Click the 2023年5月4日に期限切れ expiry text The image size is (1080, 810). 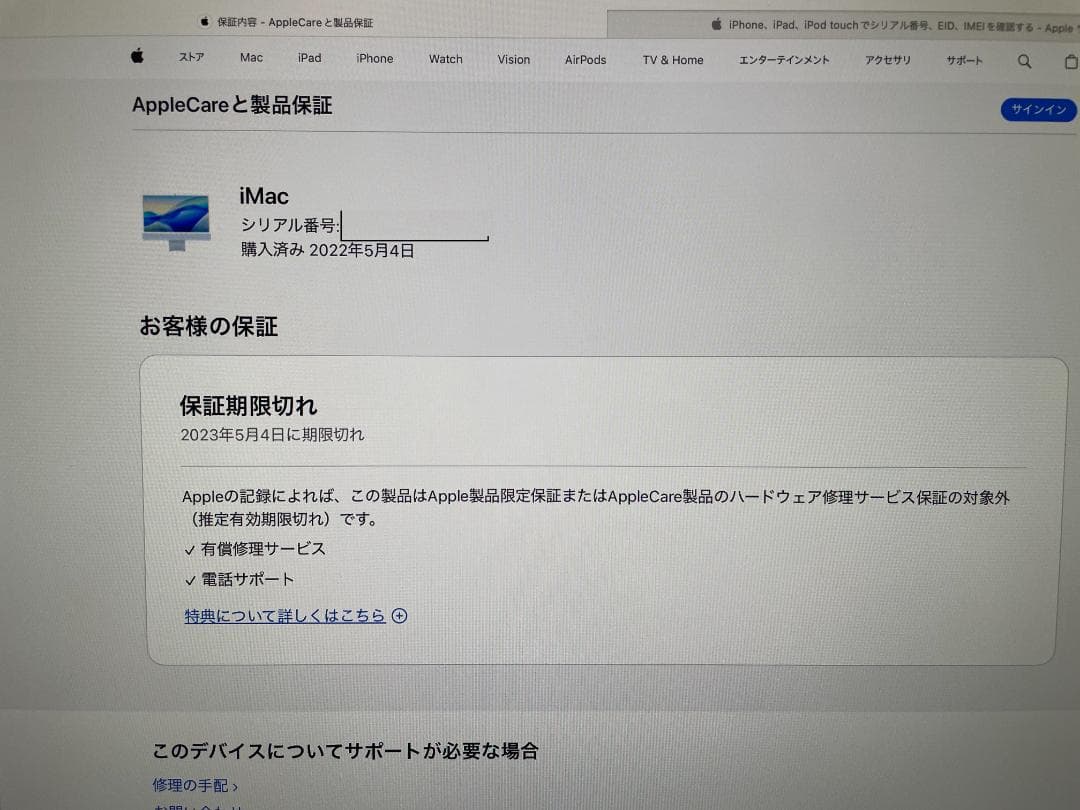[x=272, y=435]
